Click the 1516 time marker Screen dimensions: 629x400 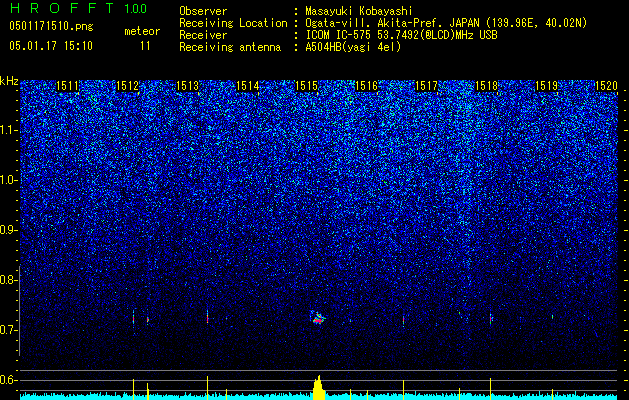pyautogui.click(x=367, y=86)
